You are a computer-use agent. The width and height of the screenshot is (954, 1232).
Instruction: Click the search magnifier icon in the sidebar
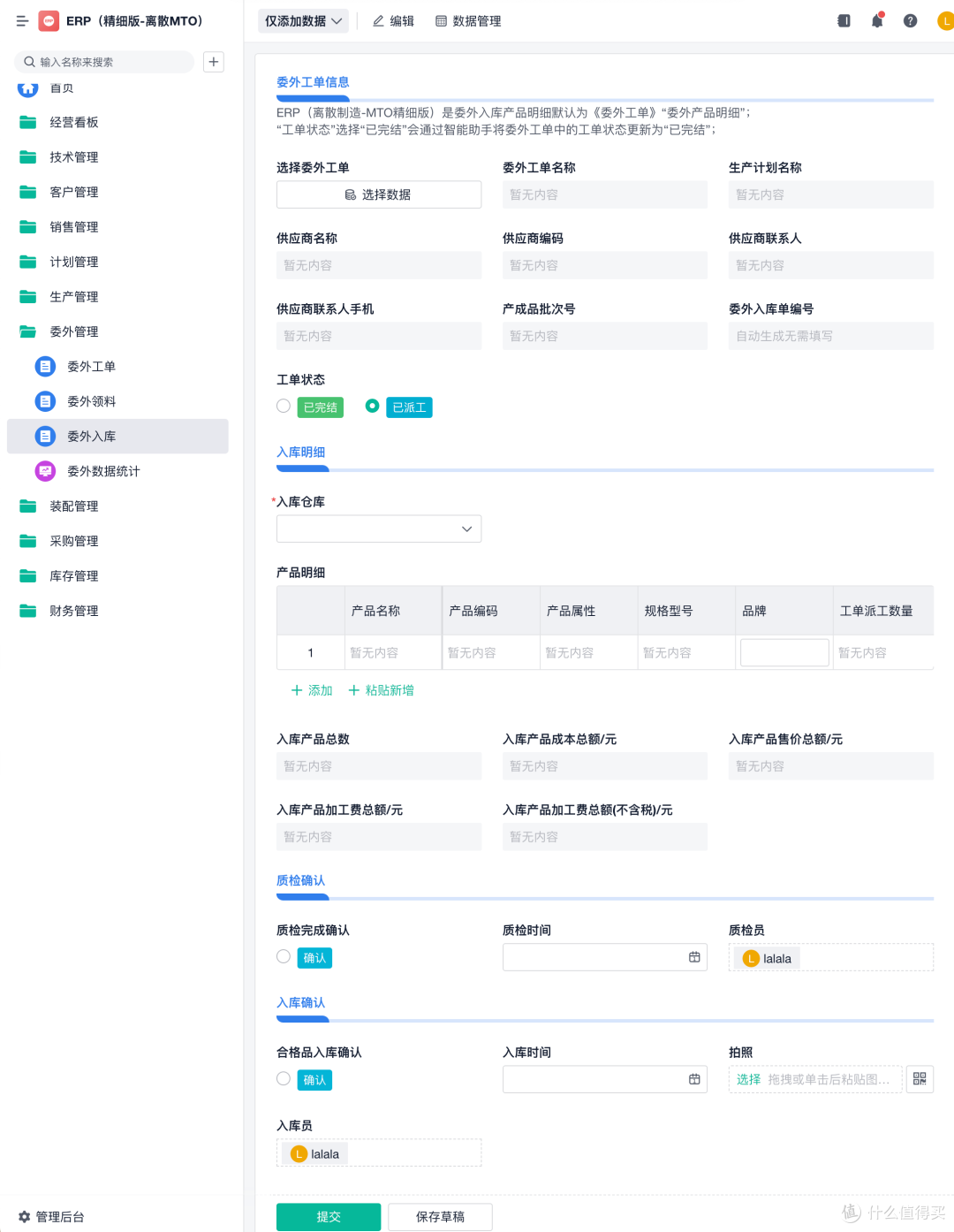point(29,62)
